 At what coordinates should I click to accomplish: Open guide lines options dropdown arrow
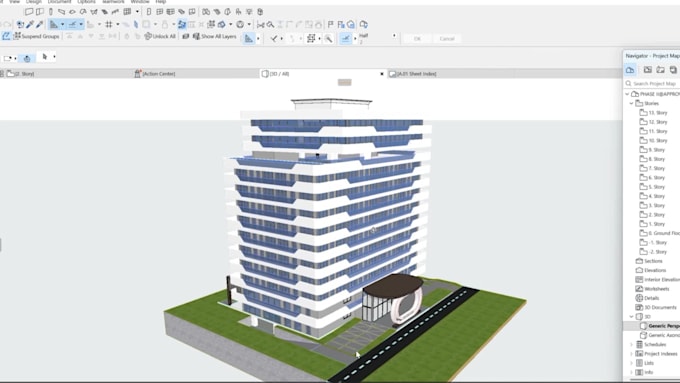[x=62, y=25]
